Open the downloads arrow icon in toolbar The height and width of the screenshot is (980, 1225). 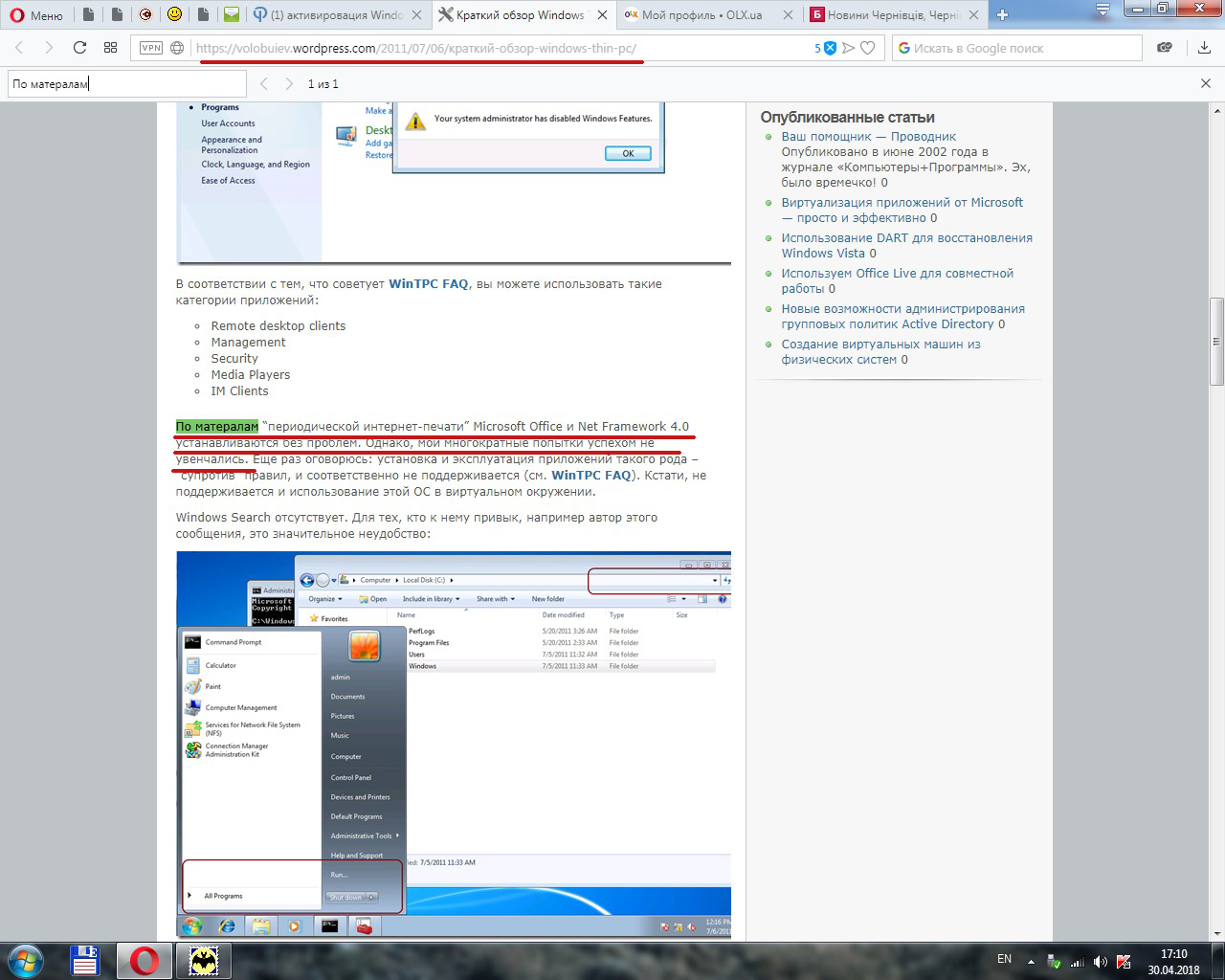[x=1204, y=48]
